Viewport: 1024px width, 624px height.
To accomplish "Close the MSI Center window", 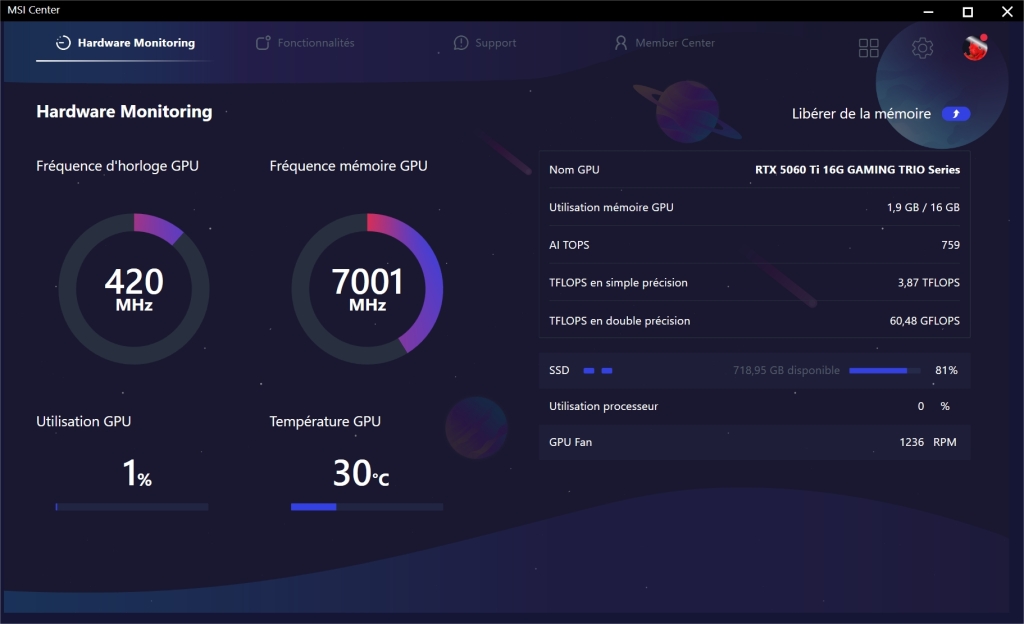I will (x=1007, y=11).
